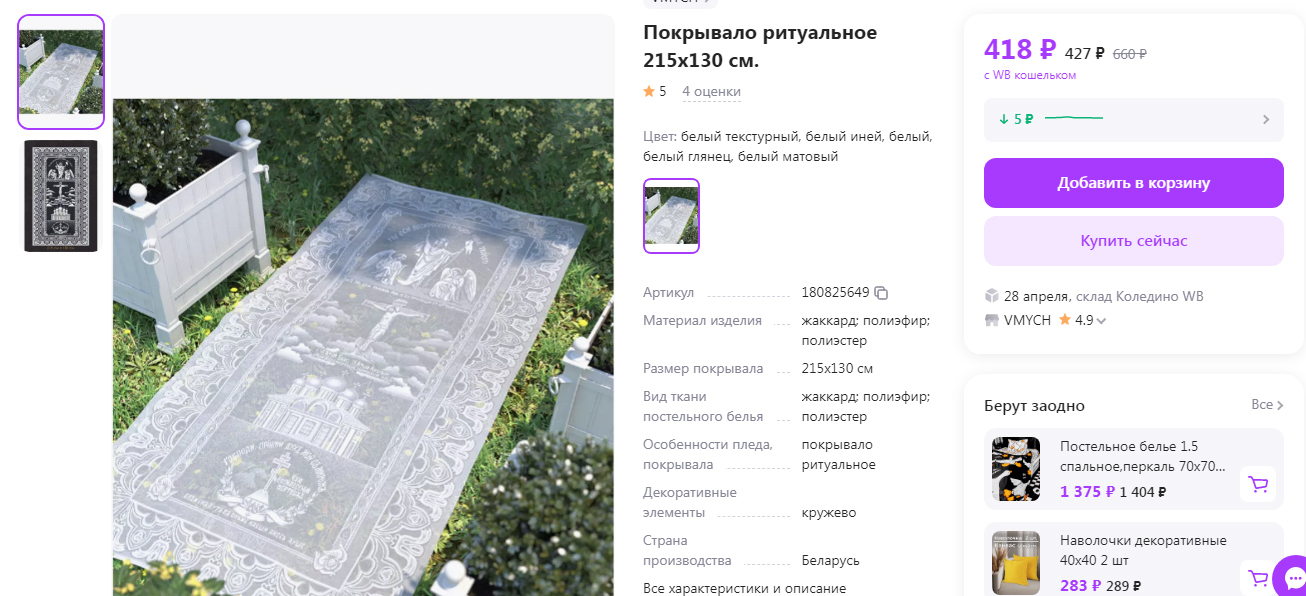Image resolution: width=1306 pixels, height=596 pixels.
Task: Click Добавить в корзину button
Action: click(x=1133, y=183)
